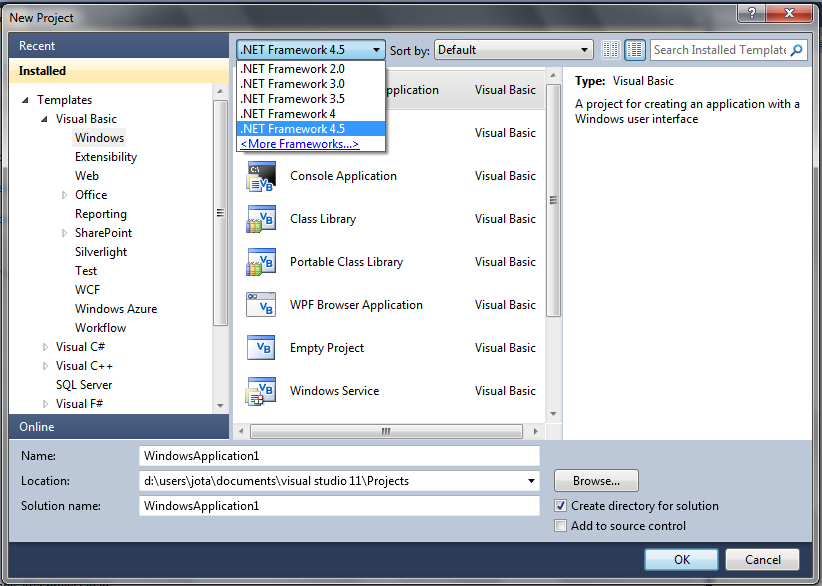The image size is (822, 586).
Task: Click the template list horizontal scrollbar
Action: pyautogui.click(x=386, y=431)
